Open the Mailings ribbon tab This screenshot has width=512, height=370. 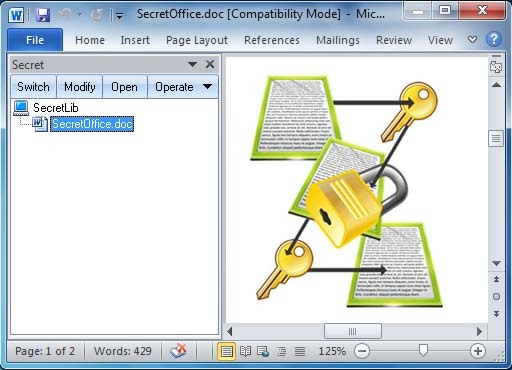pyautogui.click(x=338, y=40)
